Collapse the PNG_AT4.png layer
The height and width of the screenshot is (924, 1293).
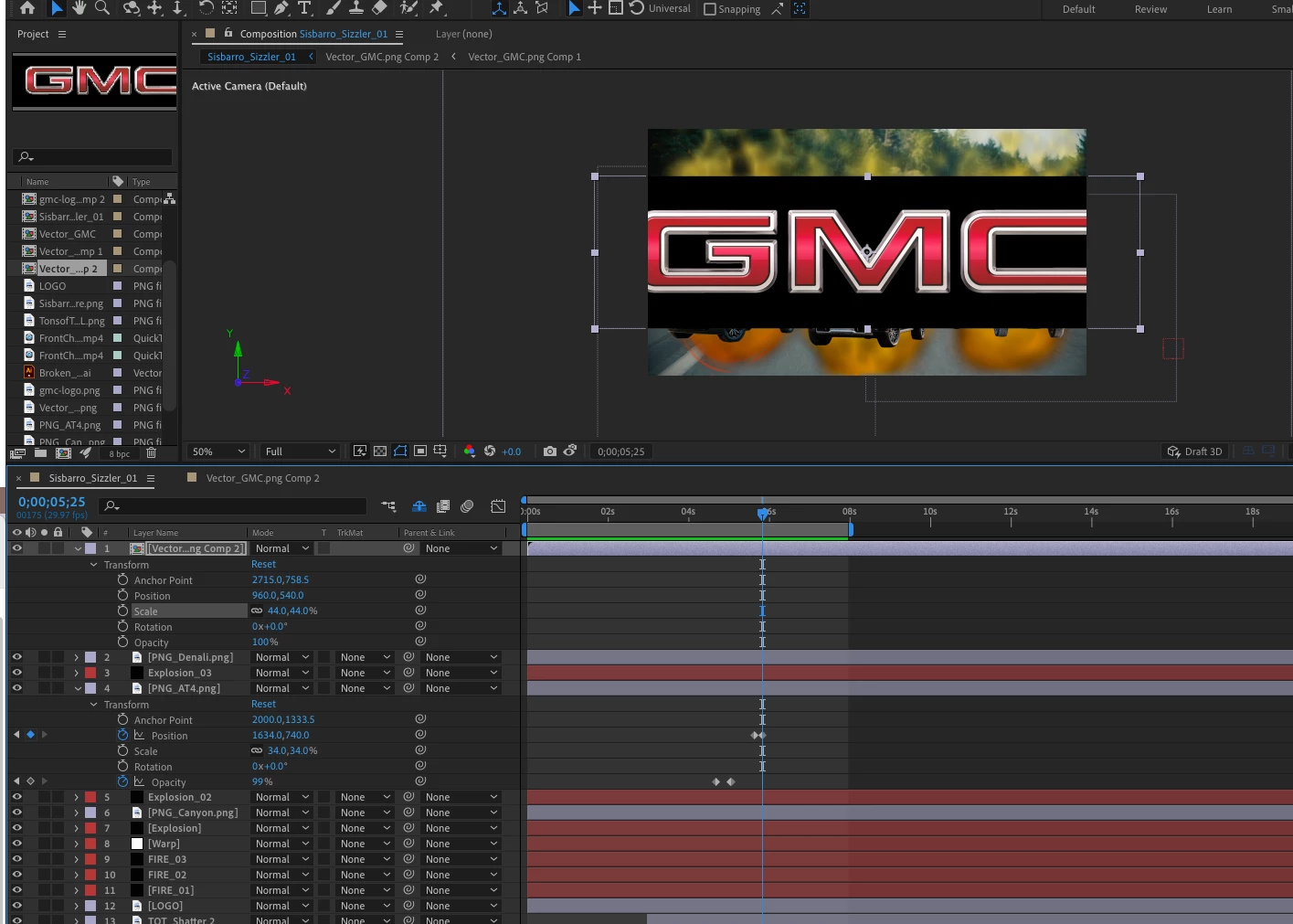[78, 688]
